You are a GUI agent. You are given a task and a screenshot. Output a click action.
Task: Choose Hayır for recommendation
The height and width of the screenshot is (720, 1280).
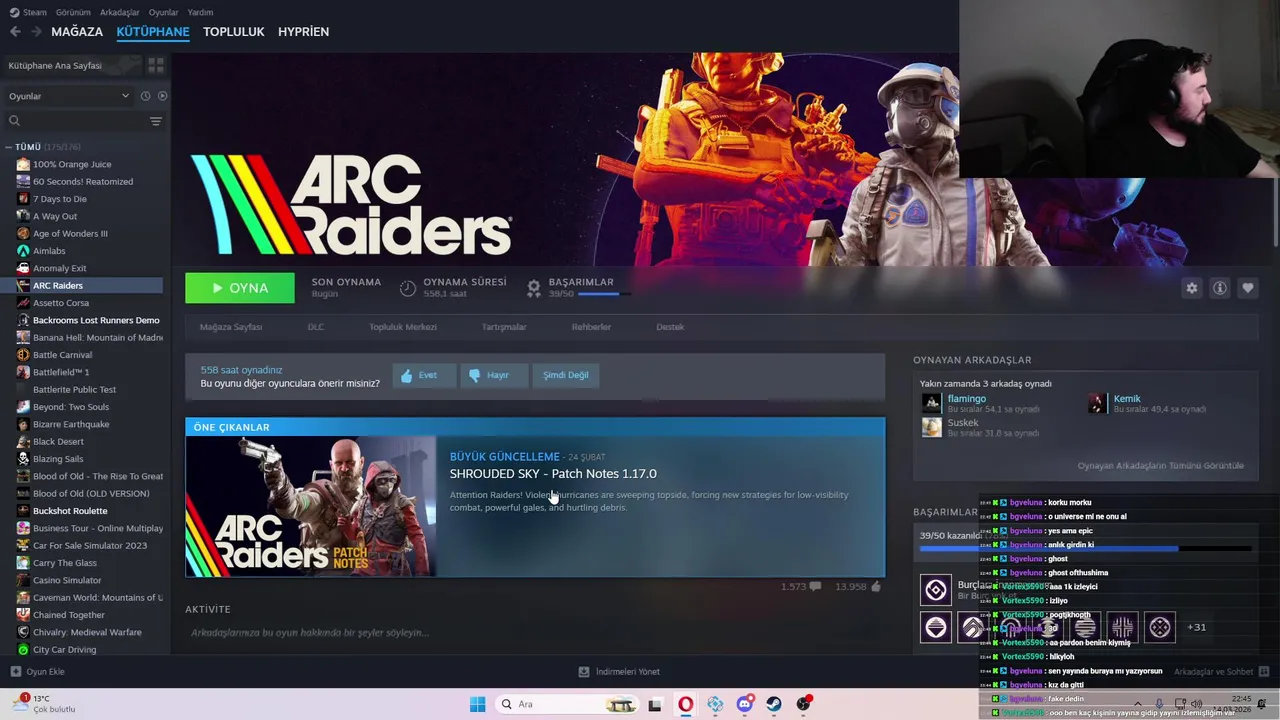coord(494,375)
